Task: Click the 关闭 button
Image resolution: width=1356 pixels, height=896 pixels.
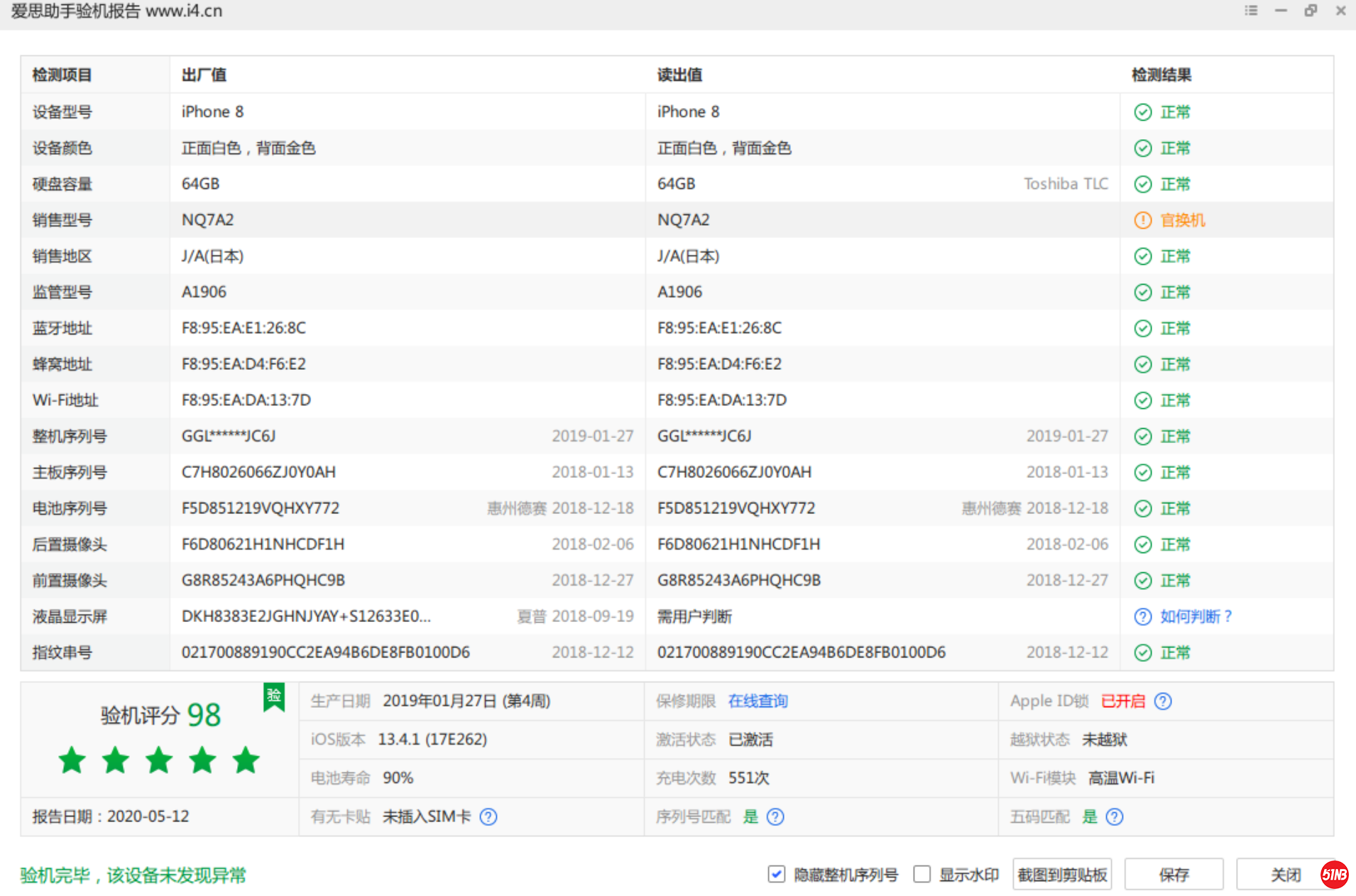Action: 1284,875
